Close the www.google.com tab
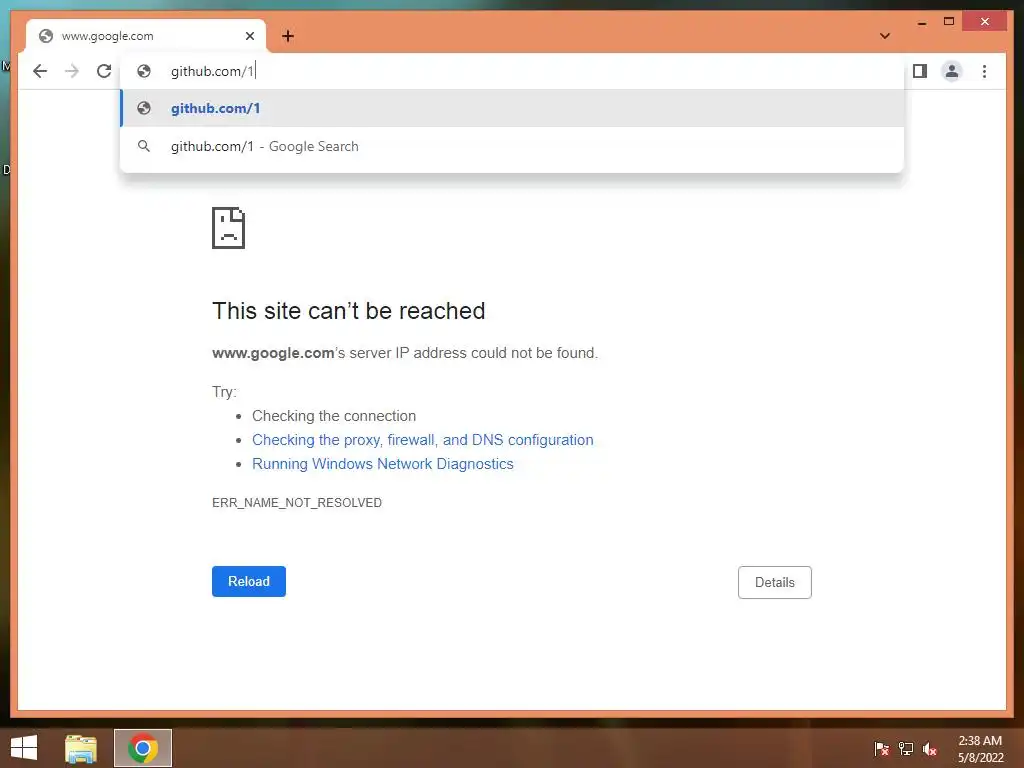Image resolution: width=1024 pixels, height=768 pixels. pyautogui.click(x=249, y=36)
